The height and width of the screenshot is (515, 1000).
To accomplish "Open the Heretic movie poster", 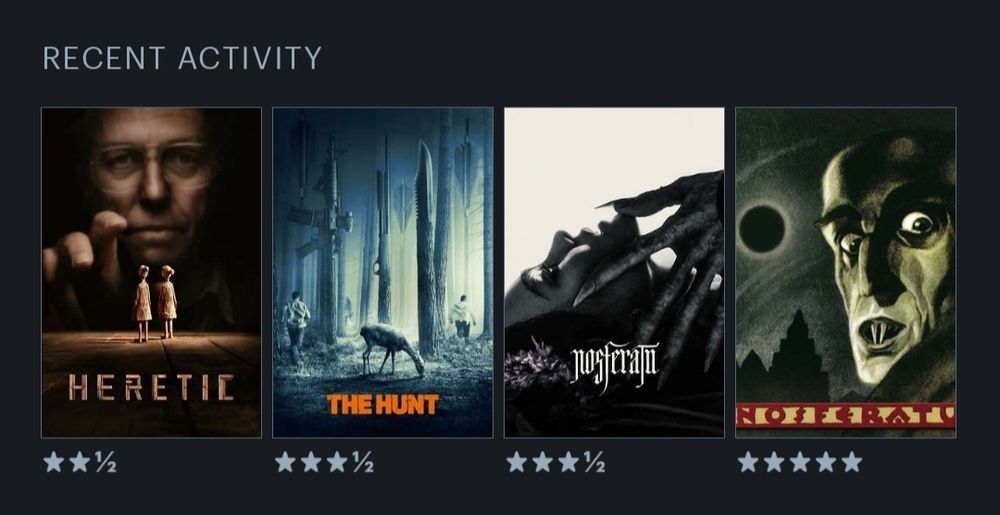I will [151, 272].
